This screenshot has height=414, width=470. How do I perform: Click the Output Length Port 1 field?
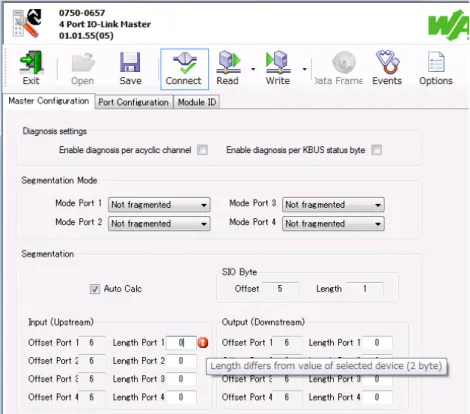377,342
